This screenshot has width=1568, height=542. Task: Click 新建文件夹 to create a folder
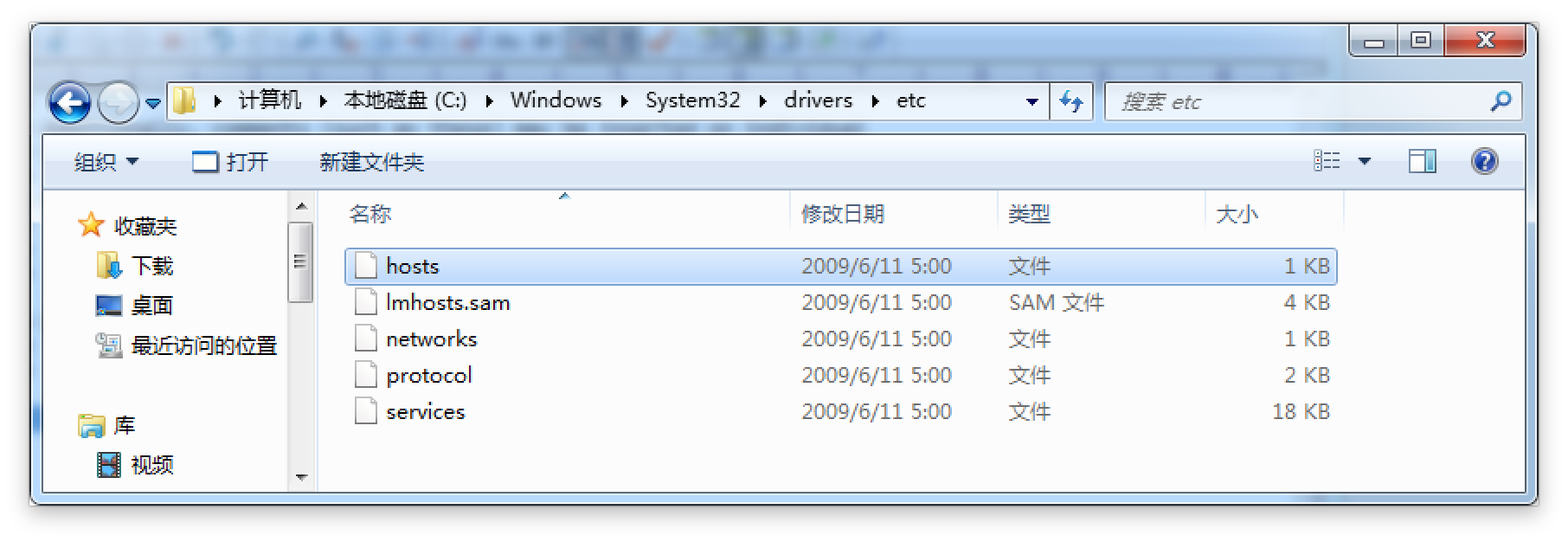click(x=371, y=162)
